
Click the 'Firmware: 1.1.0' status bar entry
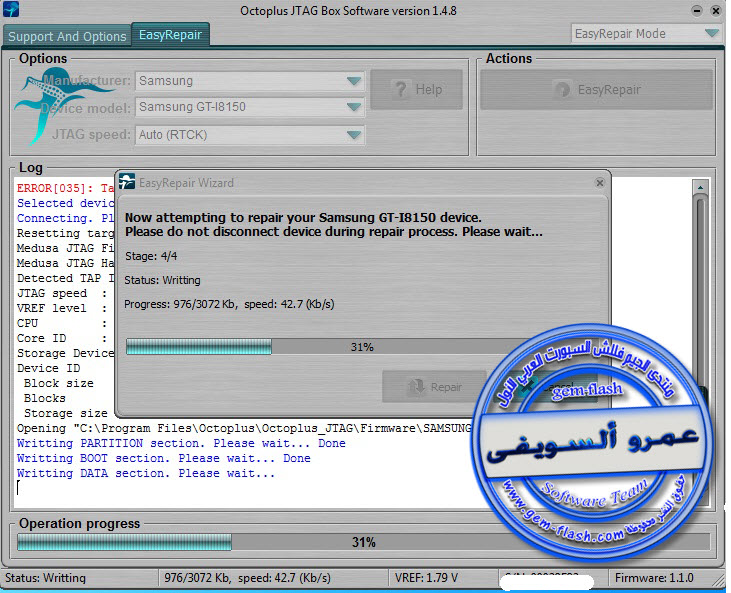[654, 578]
